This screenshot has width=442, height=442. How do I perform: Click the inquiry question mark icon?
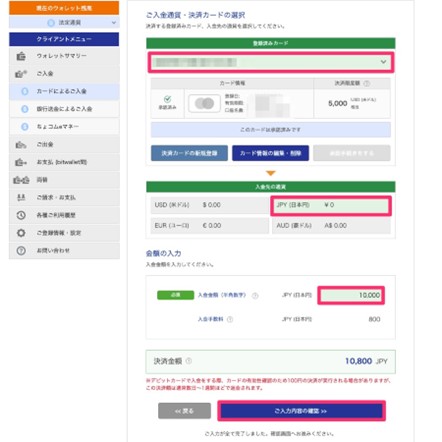(x=21, y=251)
